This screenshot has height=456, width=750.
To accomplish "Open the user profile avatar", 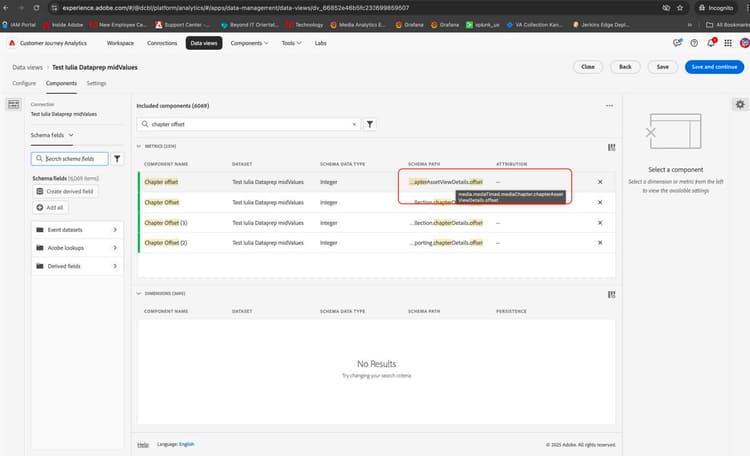I will coord(745,43).
